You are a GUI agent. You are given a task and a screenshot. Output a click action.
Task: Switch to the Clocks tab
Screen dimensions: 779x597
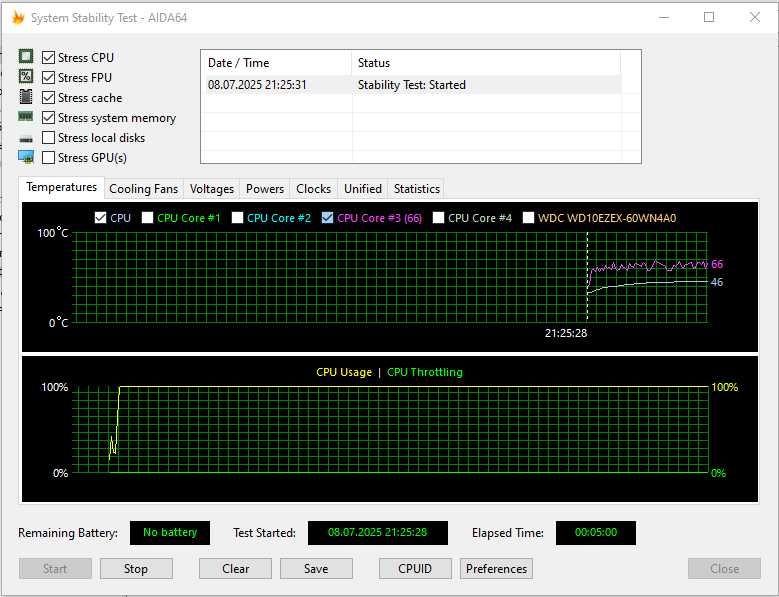tap(313, 189)
